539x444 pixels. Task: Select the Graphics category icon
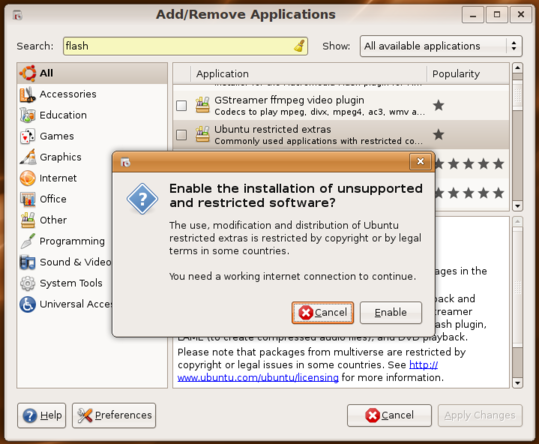click(x=28, y=157)
